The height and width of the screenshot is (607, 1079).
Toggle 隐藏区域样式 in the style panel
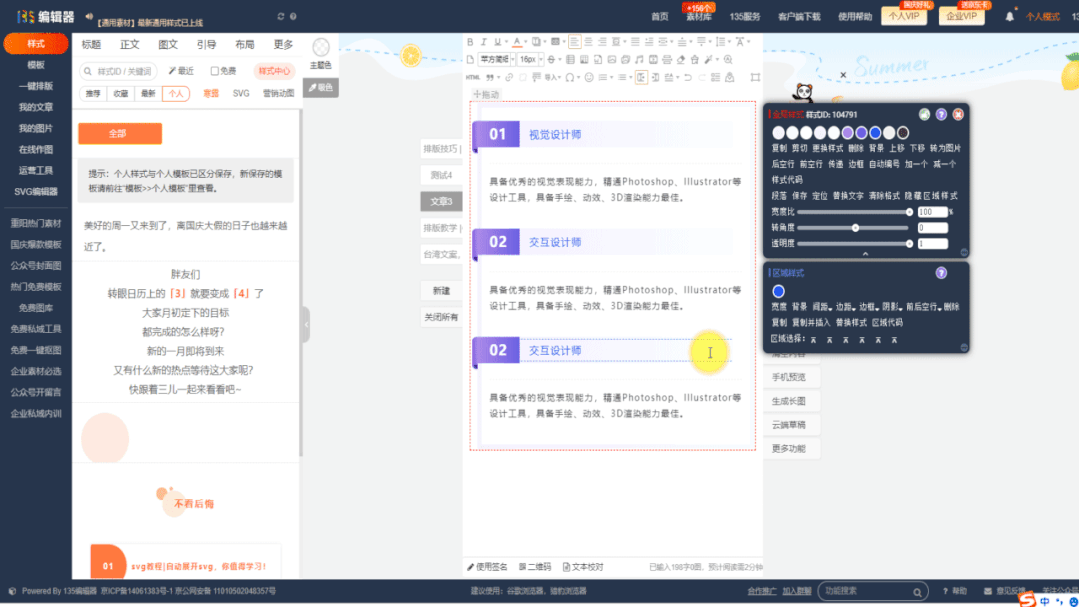pos(930,197)
